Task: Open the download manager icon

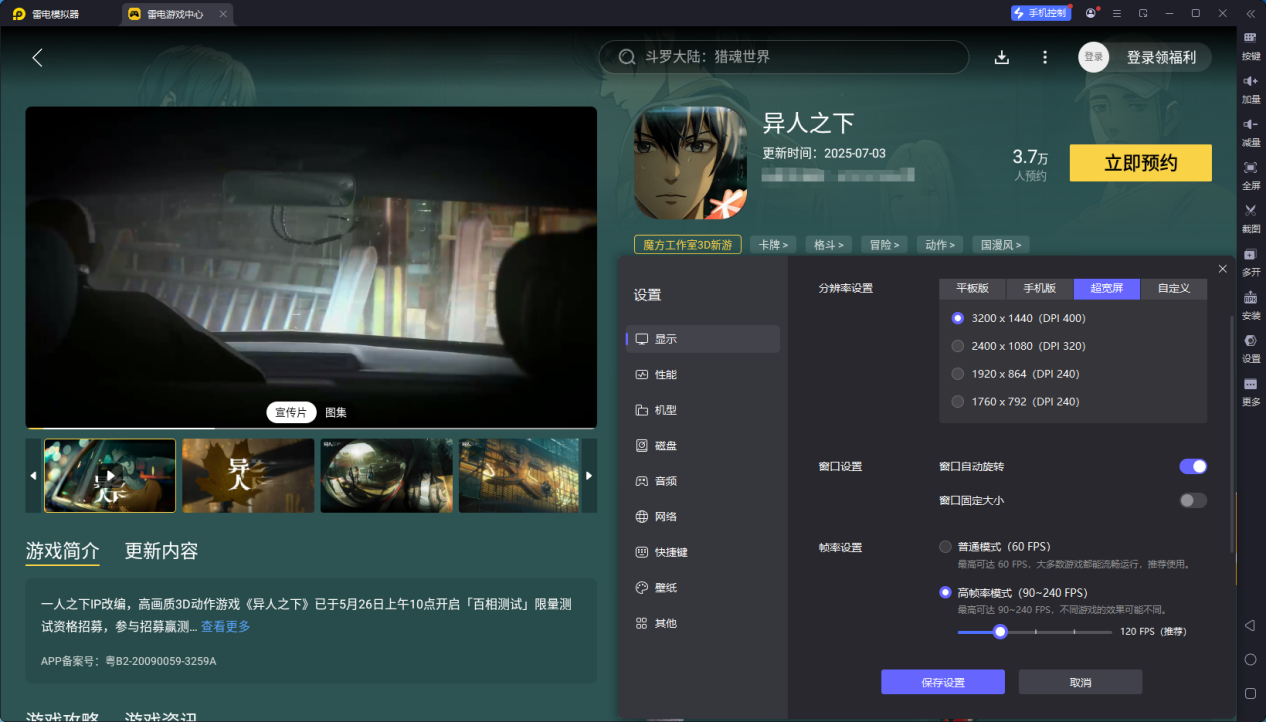Action: coord(1002,57)
